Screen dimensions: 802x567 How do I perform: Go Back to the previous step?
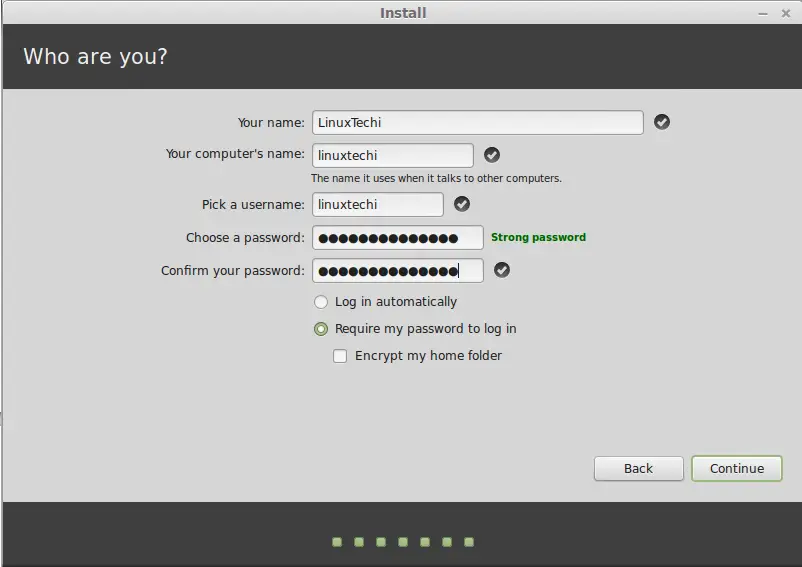click(x=638, y=468)
